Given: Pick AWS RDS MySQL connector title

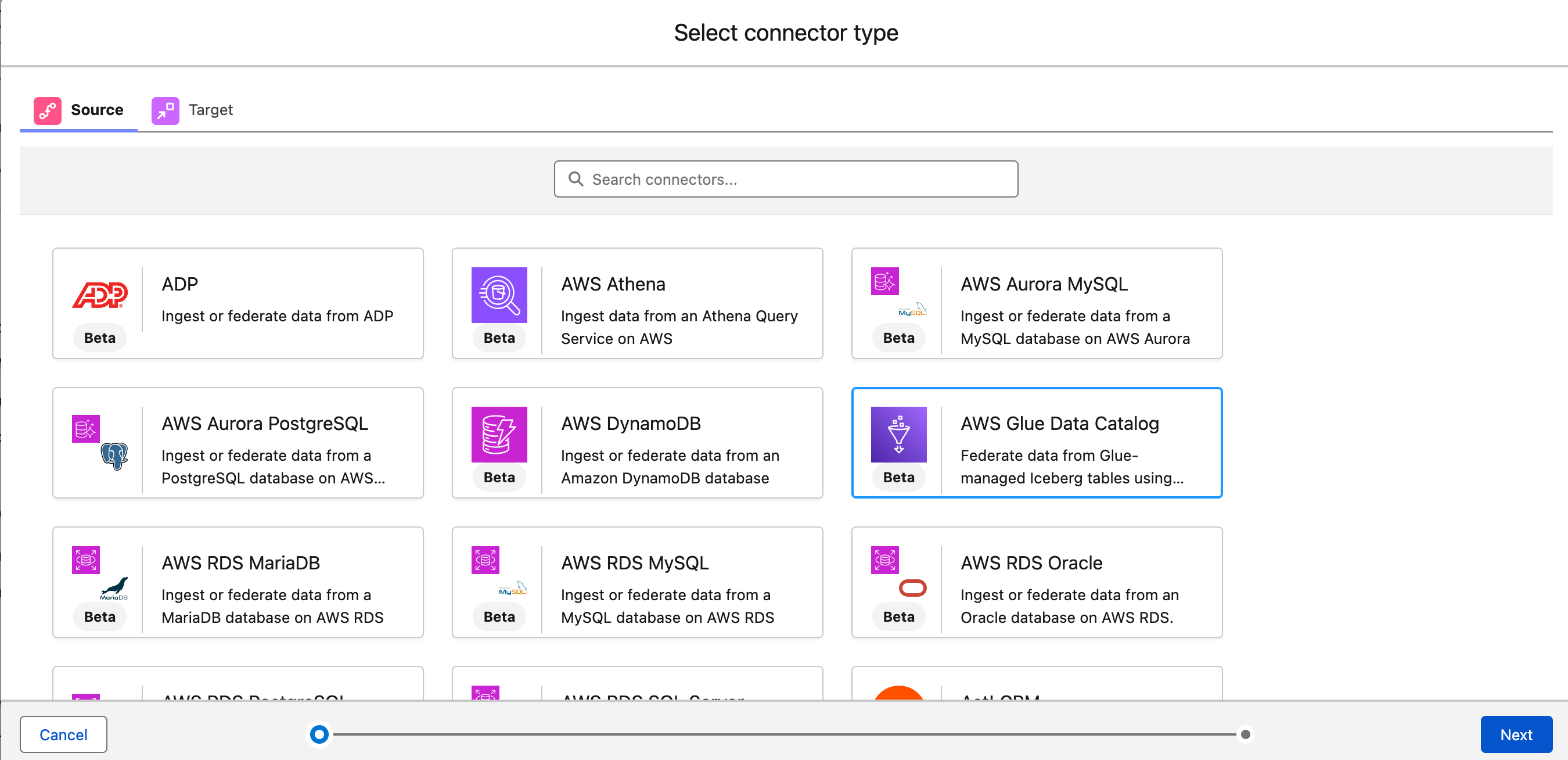Looking at the screenshot, I should click(635, 562).
